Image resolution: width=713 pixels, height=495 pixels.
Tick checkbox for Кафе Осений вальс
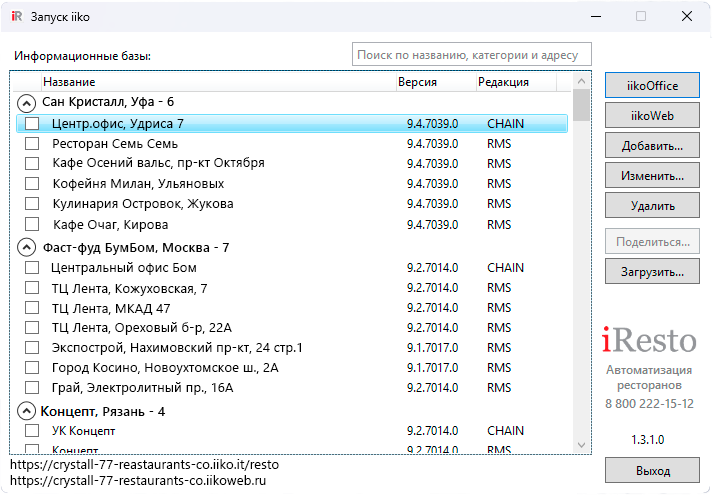32,163
